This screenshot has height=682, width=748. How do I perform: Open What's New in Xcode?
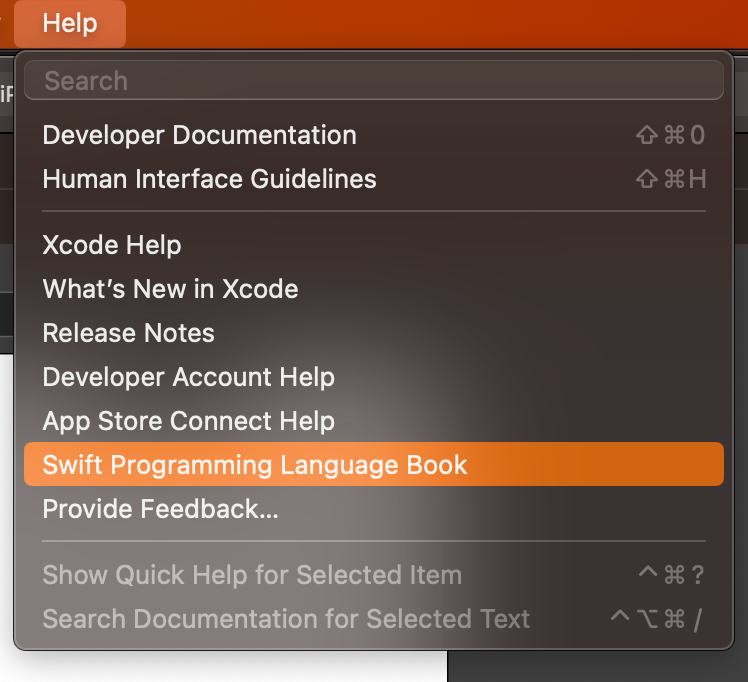click(374, 289)
